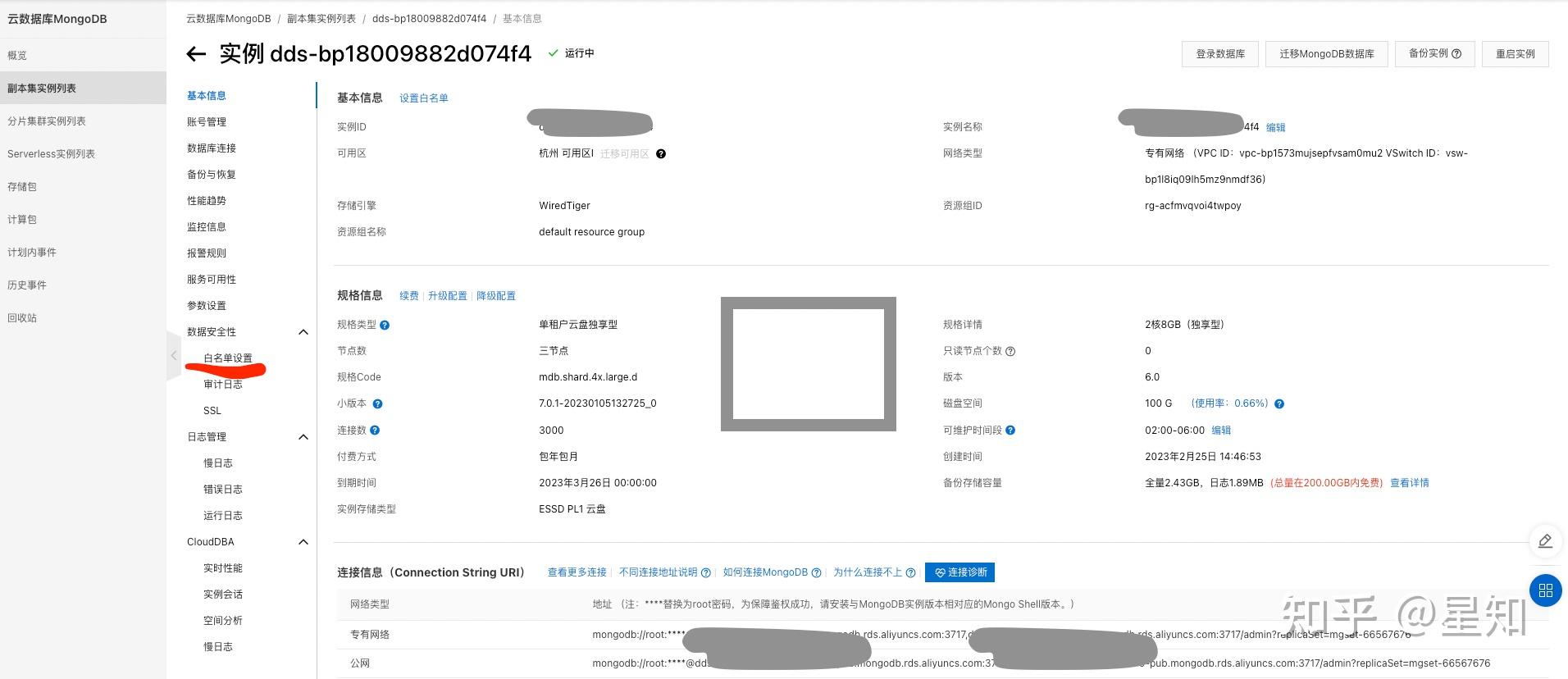
Task: Click 查看详情 backup storage link
Action: coord(1410,483)
